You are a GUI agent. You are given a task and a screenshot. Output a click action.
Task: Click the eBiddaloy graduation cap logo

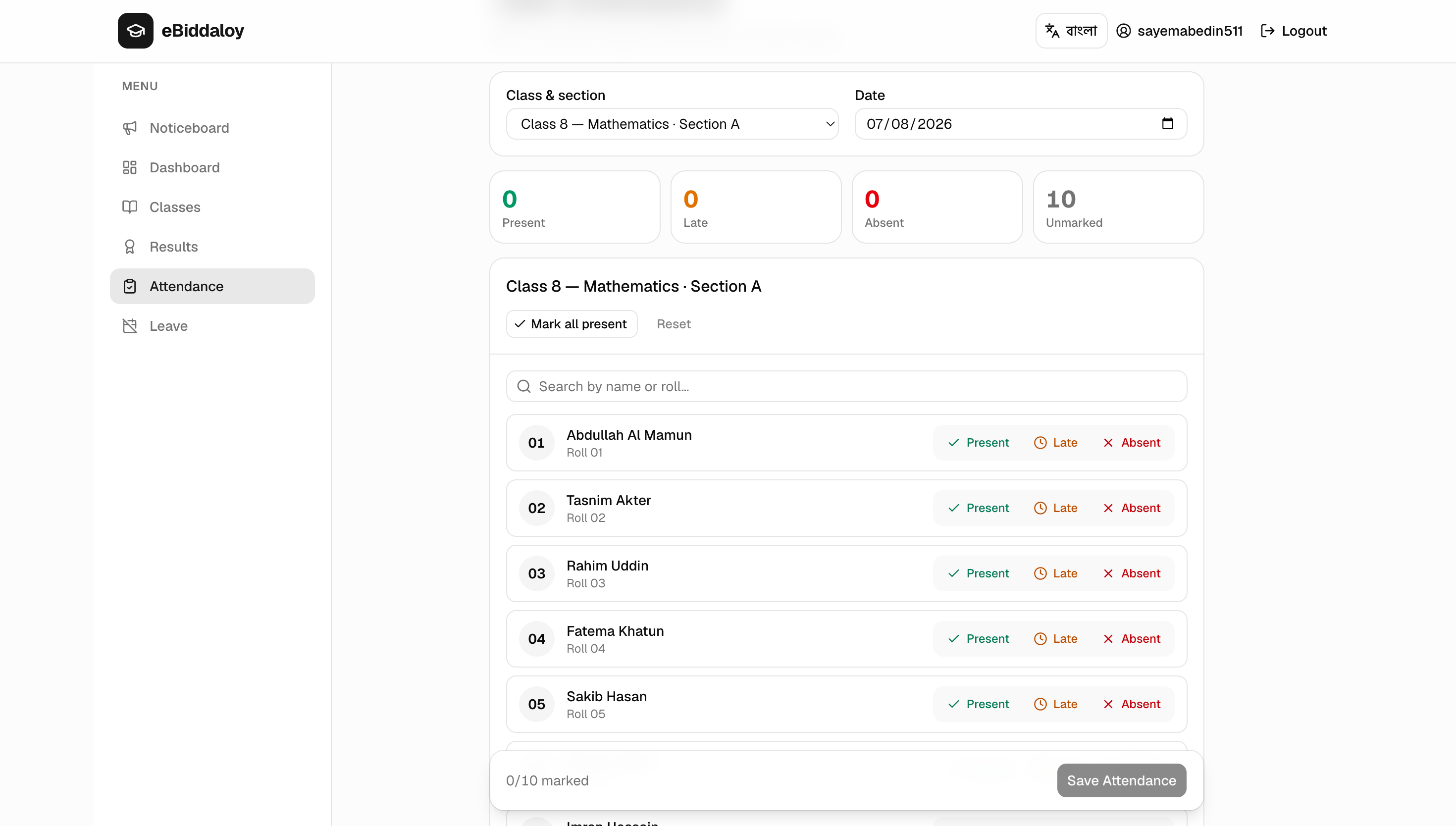[135, 31]
